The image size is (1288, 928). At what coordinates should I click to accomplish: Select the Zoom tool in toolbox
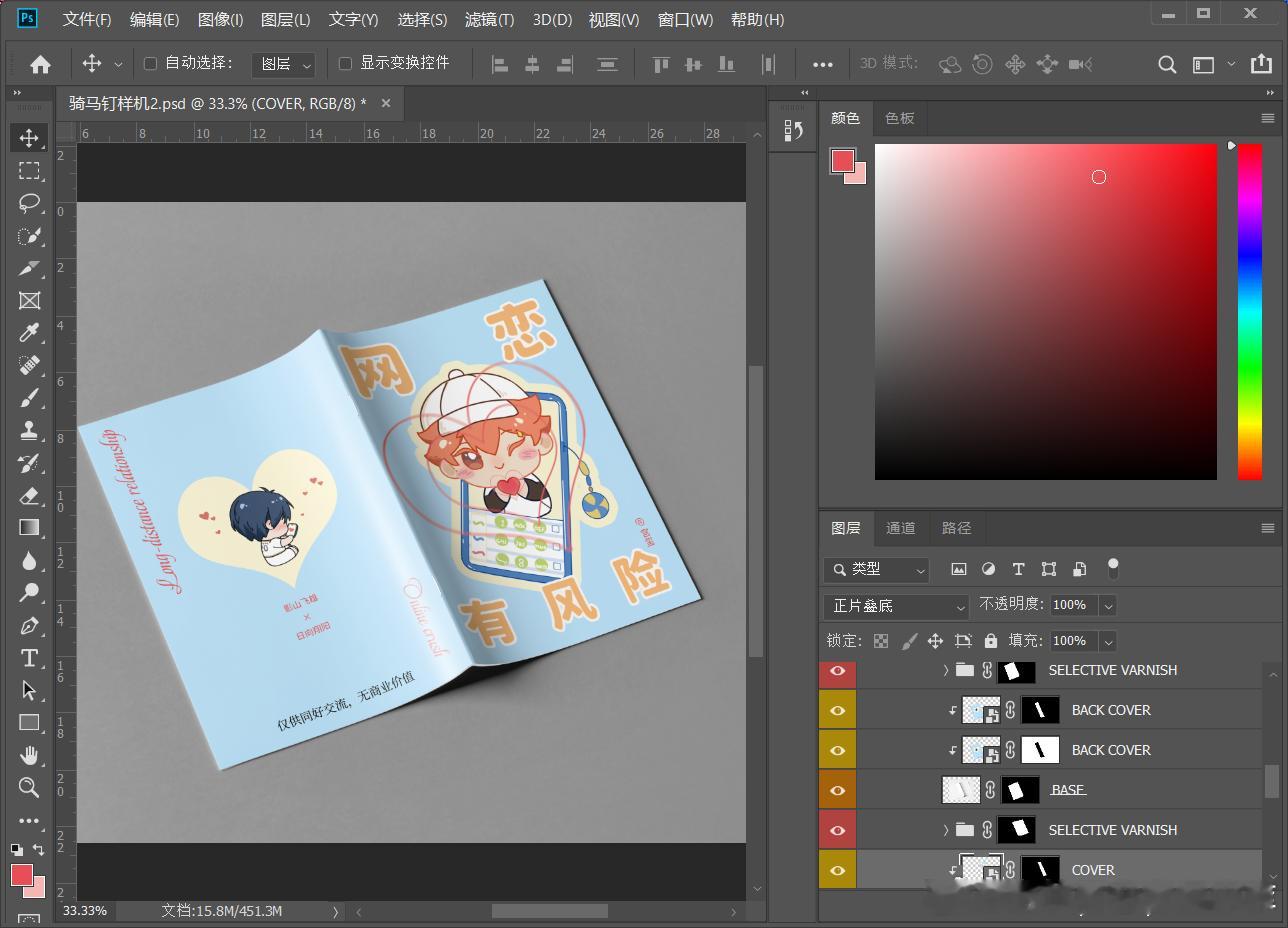pos(29,788)
